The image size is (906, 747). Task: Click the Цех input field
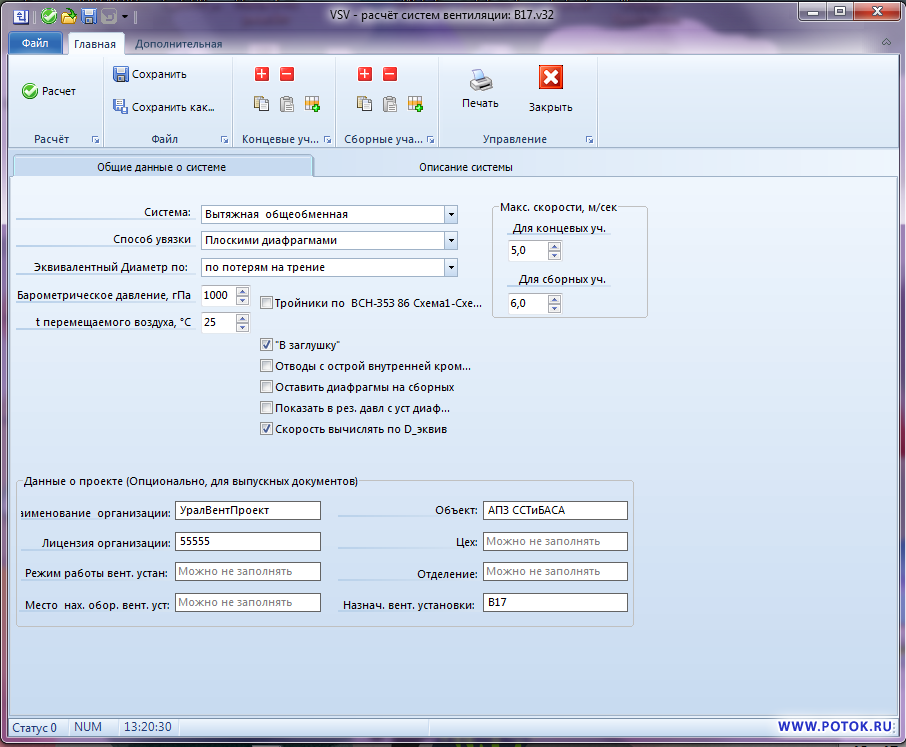pyautogui.click(x=554, y=541)
